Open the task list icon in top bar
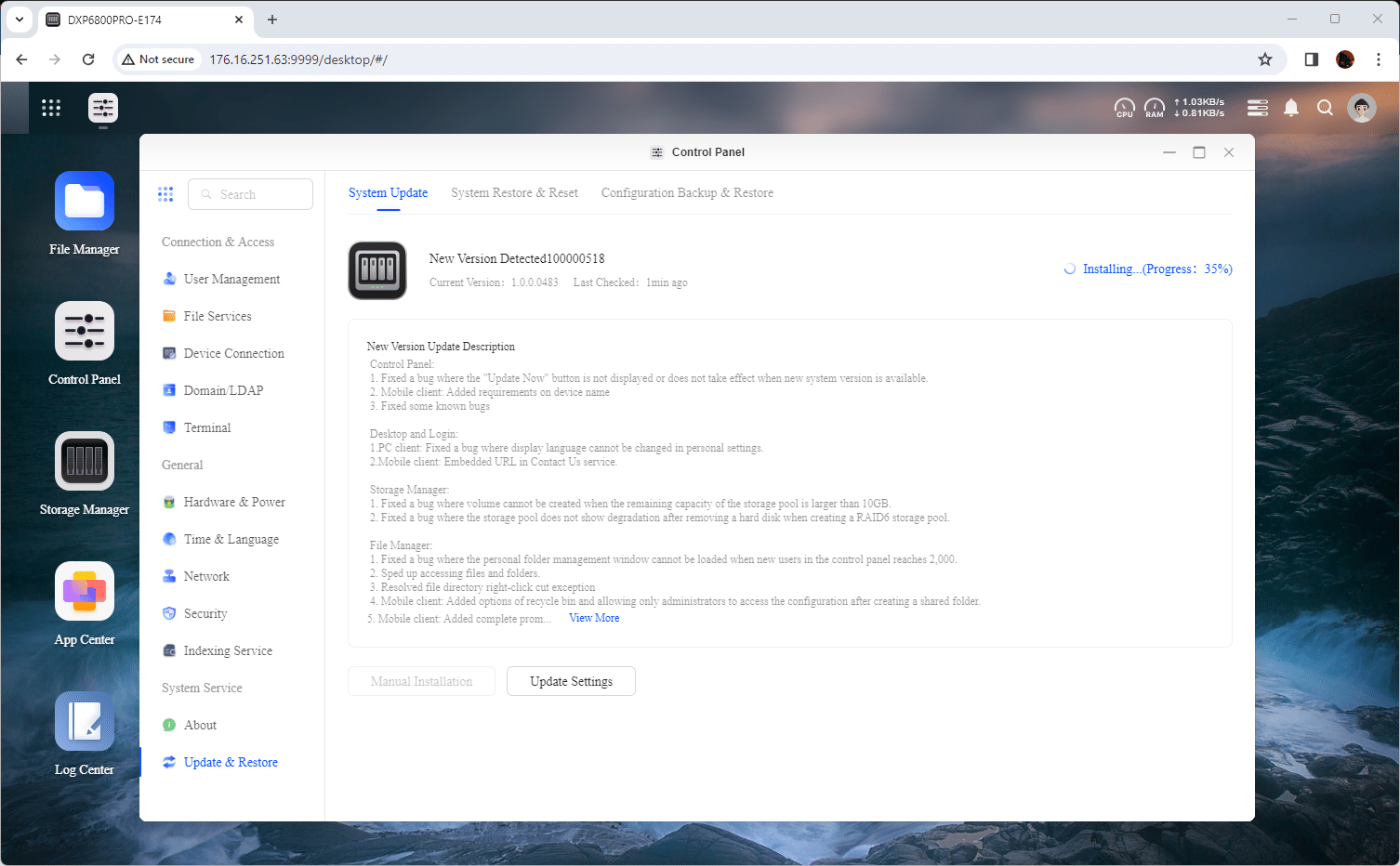 coord(1258,108)
